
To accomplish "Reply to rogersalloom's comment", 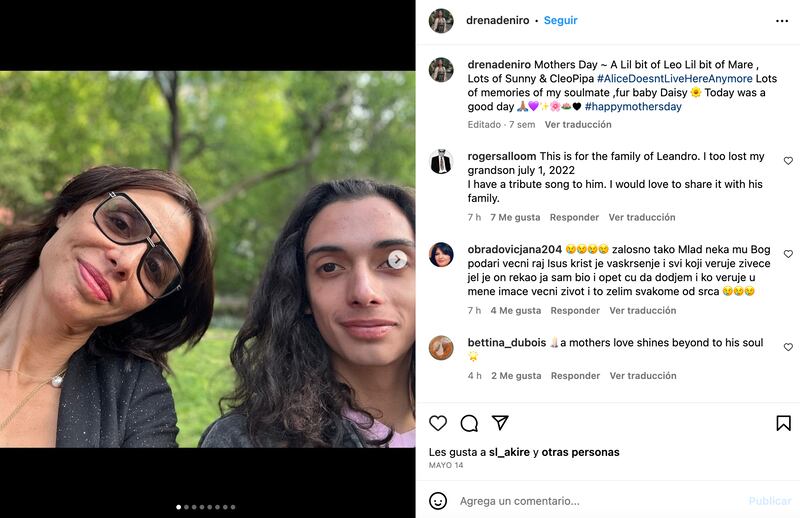I will tap(574, 217).
